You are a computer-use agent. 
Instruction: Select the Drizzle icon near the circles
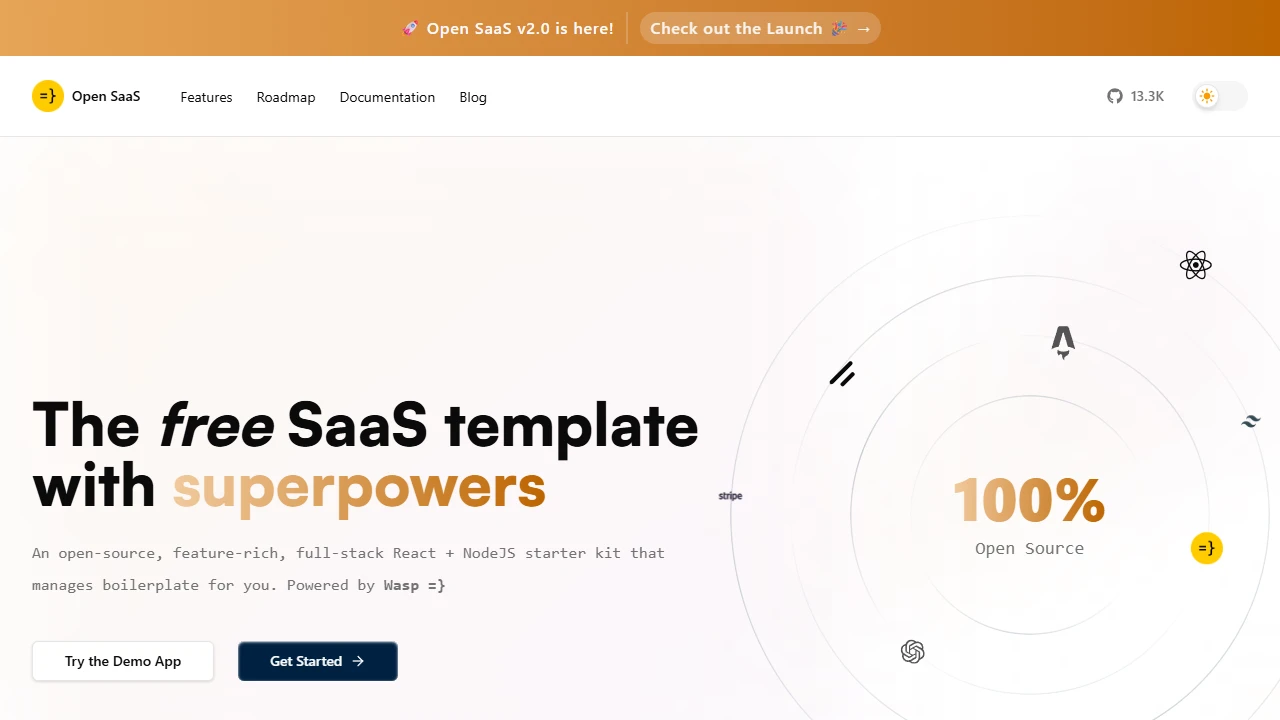click(842, 374)
